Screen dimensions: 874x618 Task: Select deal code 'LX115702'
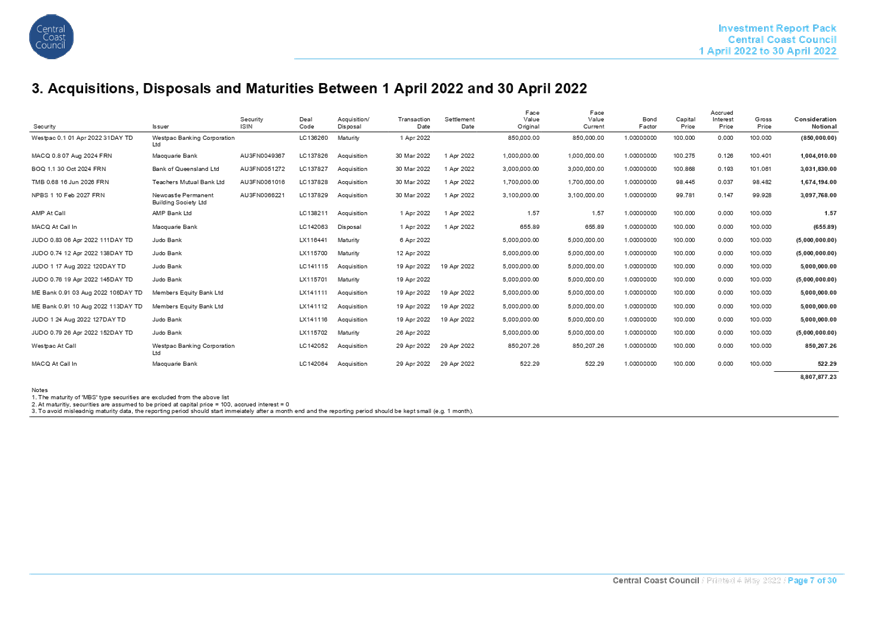313,333
